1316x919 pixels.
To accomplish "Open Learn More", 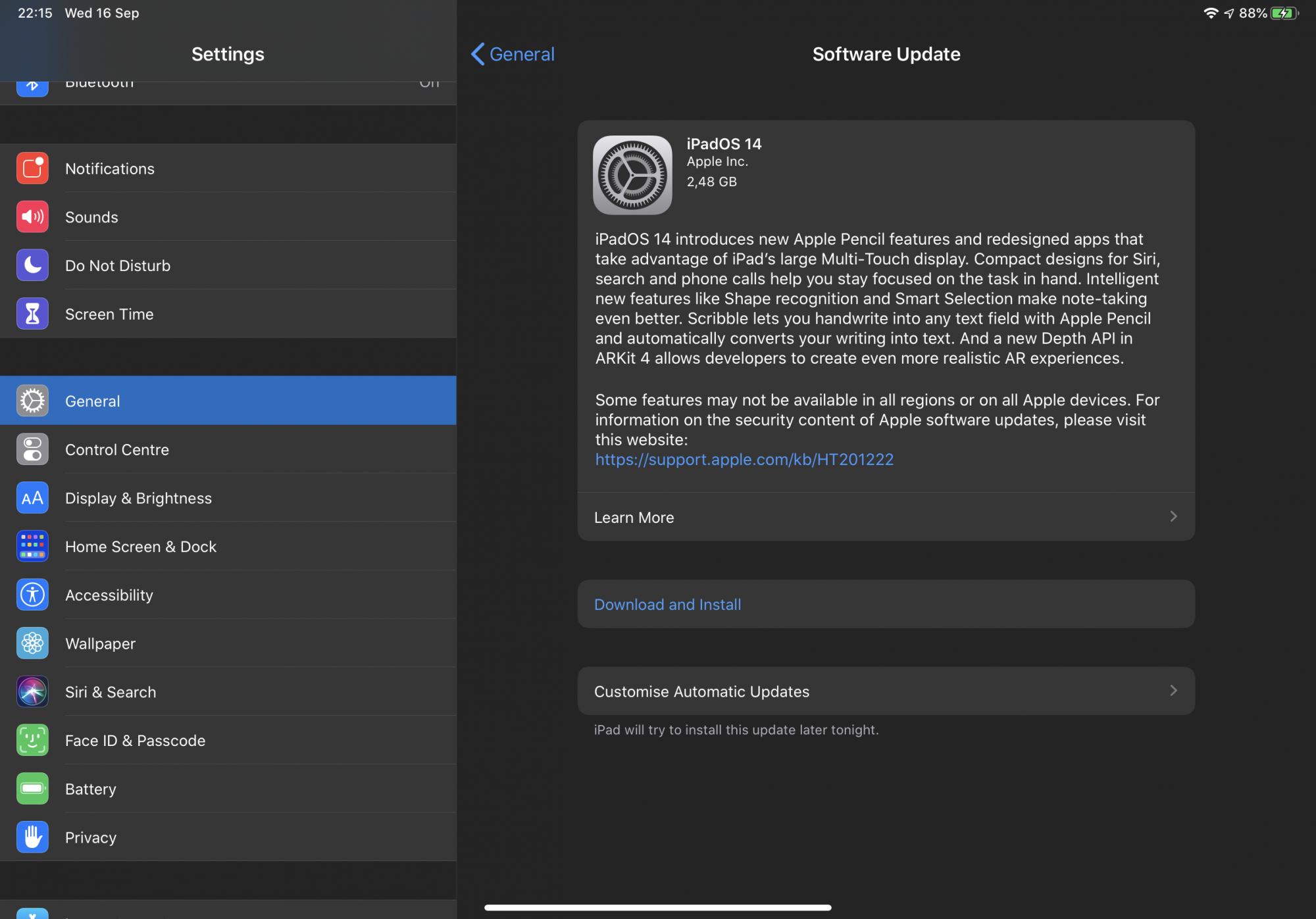I will (886, 517).
